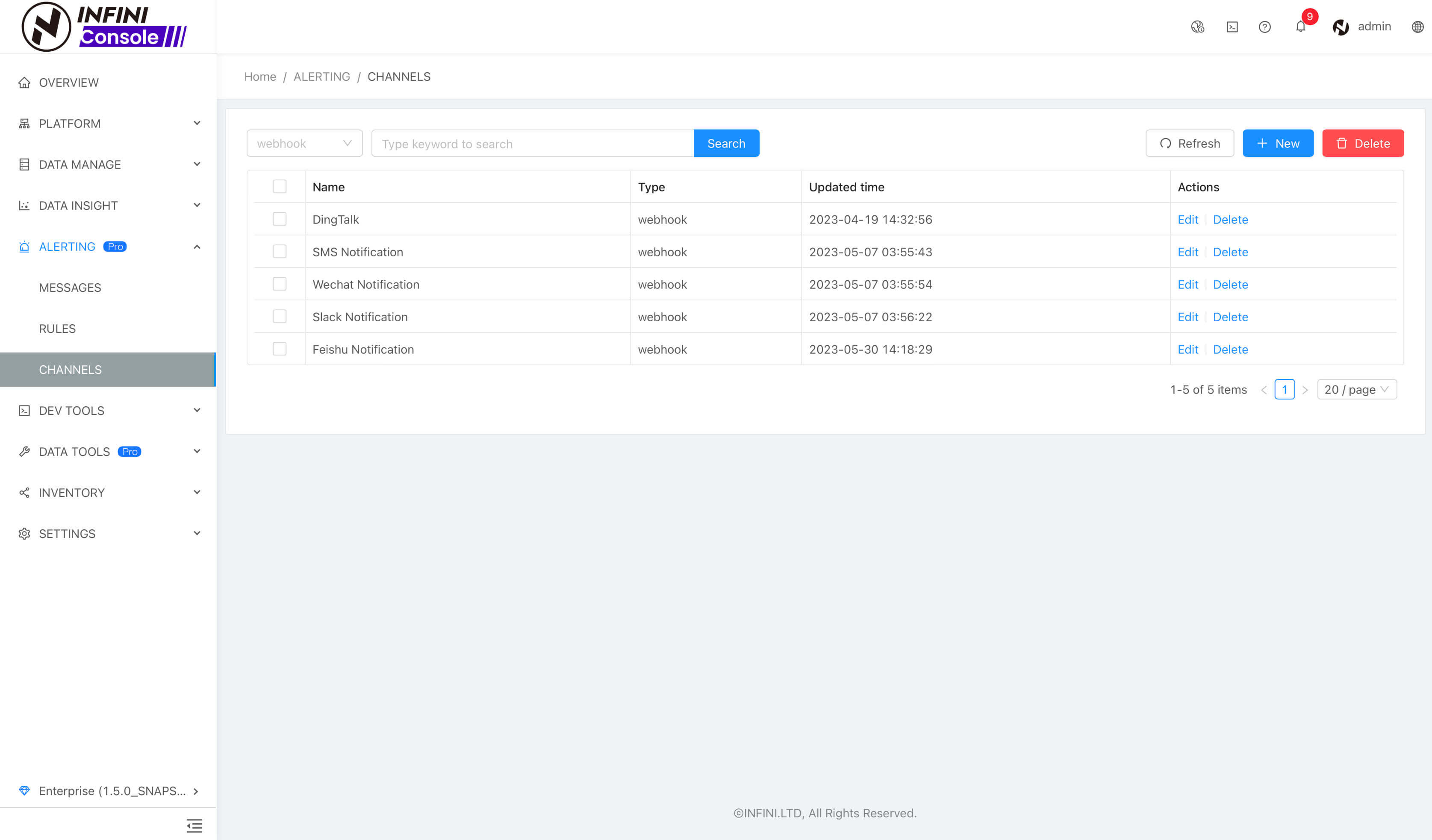Toggle checkbox for Slack Notification row
This screenshot has height=840, width=1432.
[x=279, y=316]
